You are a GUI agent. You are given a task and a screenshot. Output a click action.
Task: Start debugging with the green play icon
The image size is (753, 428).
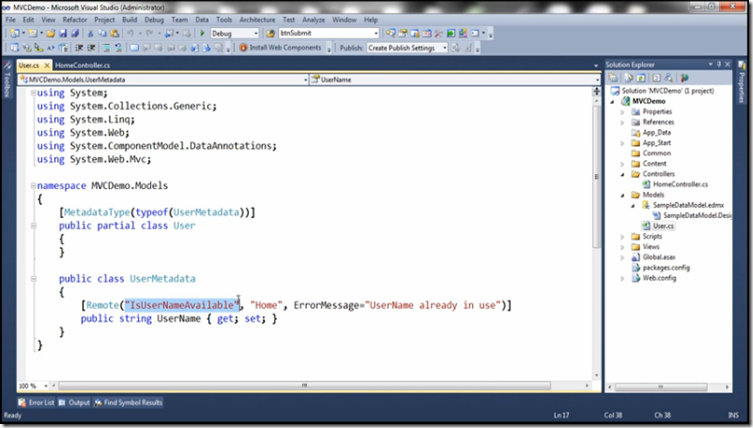(x=202, y=33)
